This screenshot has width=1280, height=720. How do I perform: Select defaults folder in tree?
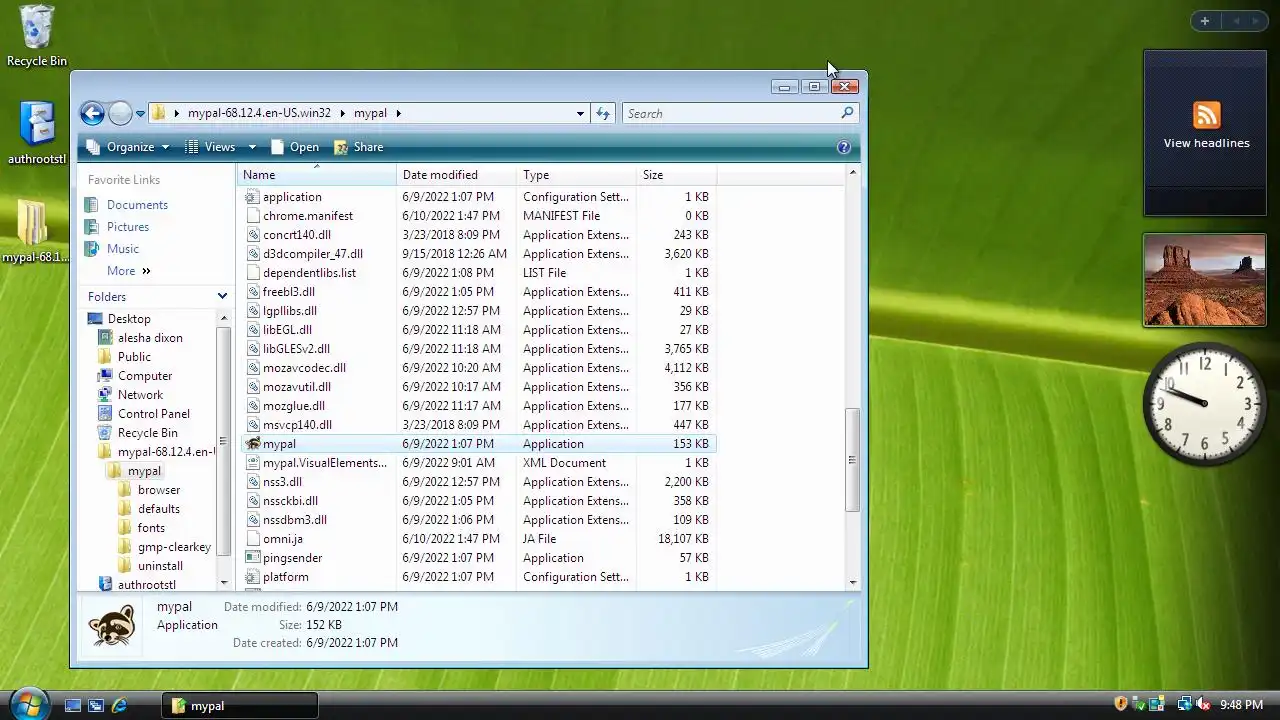[x=159, y=509]
